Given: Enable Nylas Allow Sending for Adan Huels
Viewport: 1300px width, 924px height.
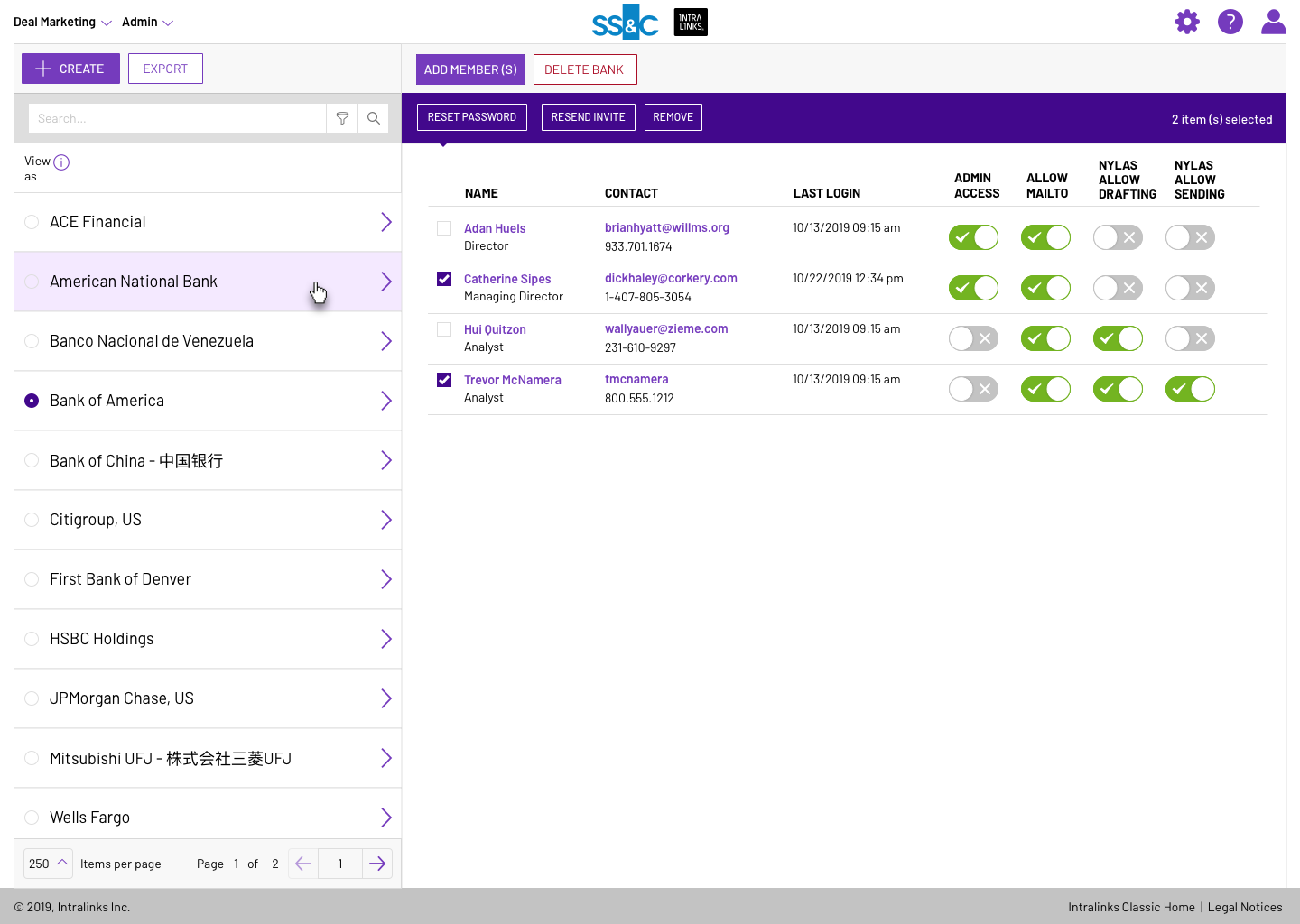Looking at the screenshot, I should point(1190,237).
